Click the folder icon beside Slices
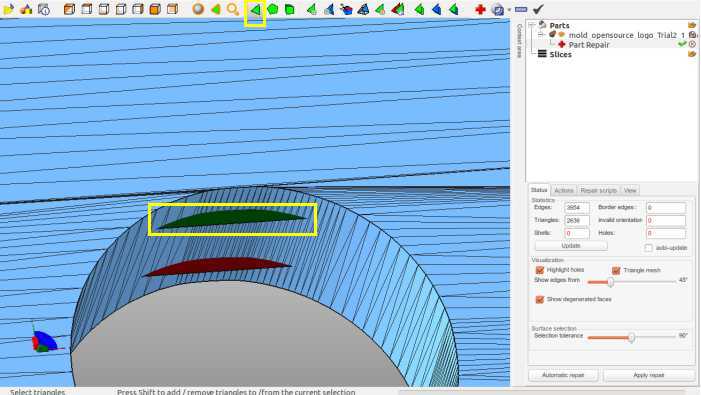This screenshot has width=701, height=395. [692, 54]
